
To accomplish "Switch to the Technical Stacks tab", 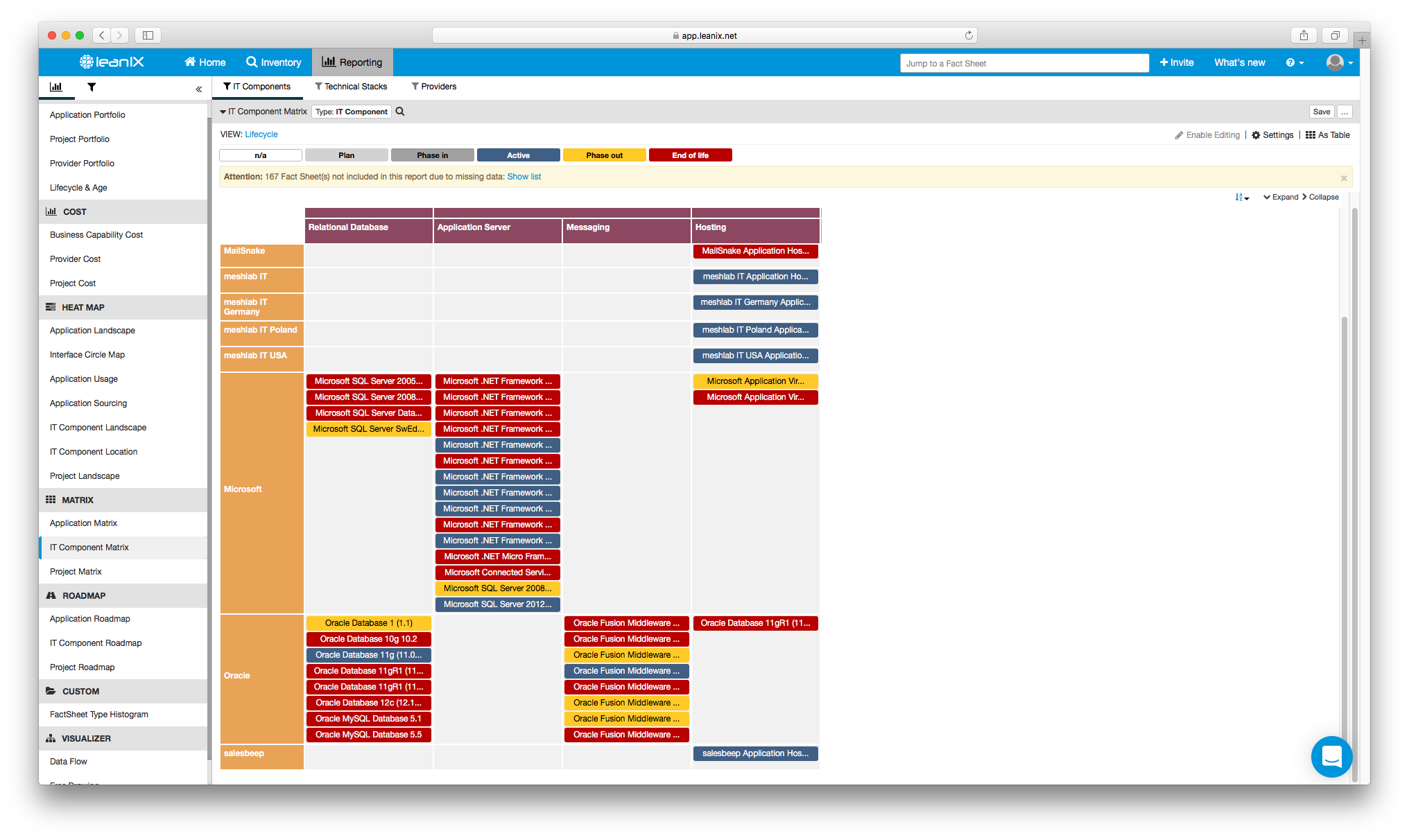I will [351, 87].
